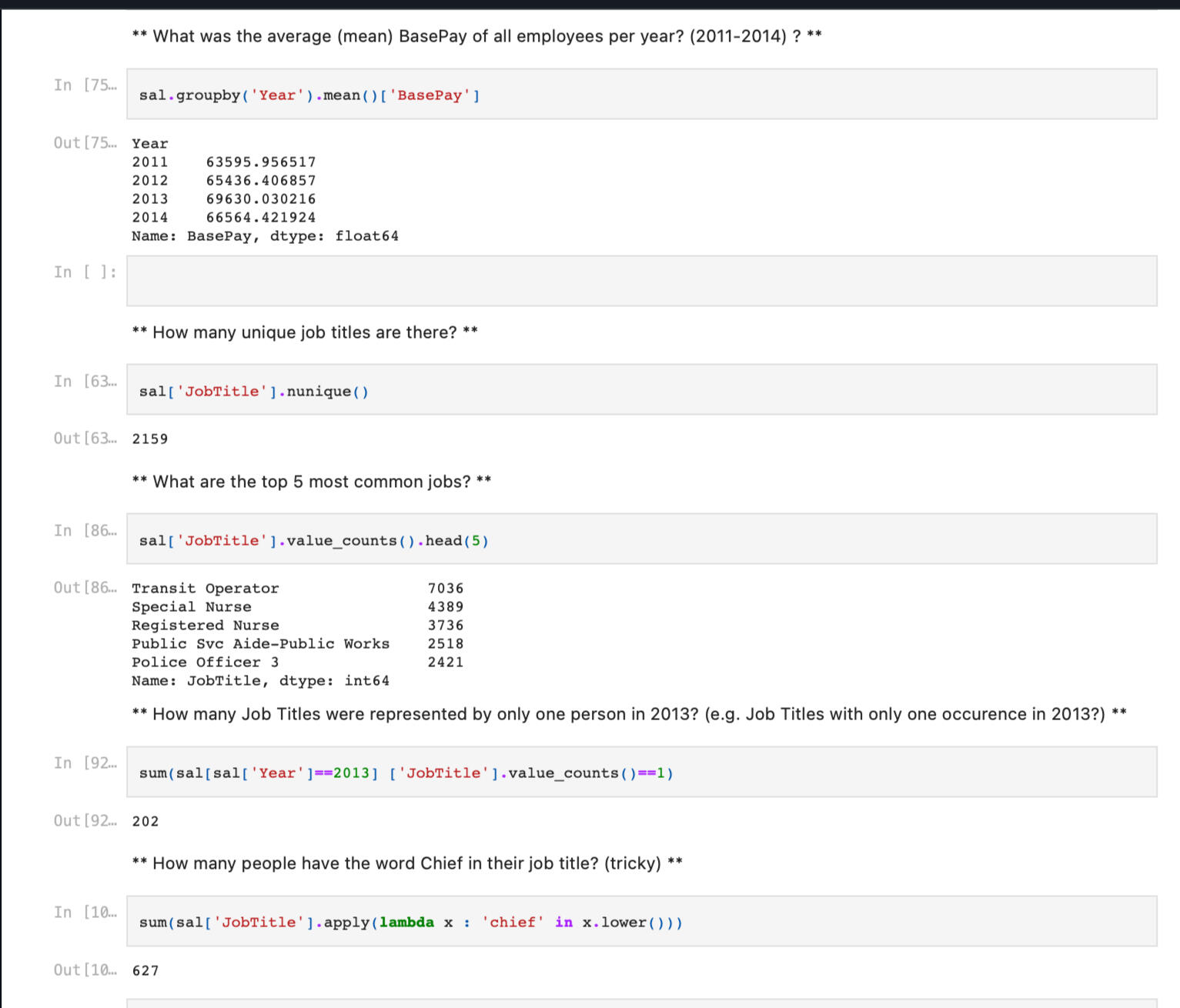Select the lambda chief code cell

pos(640,921)
